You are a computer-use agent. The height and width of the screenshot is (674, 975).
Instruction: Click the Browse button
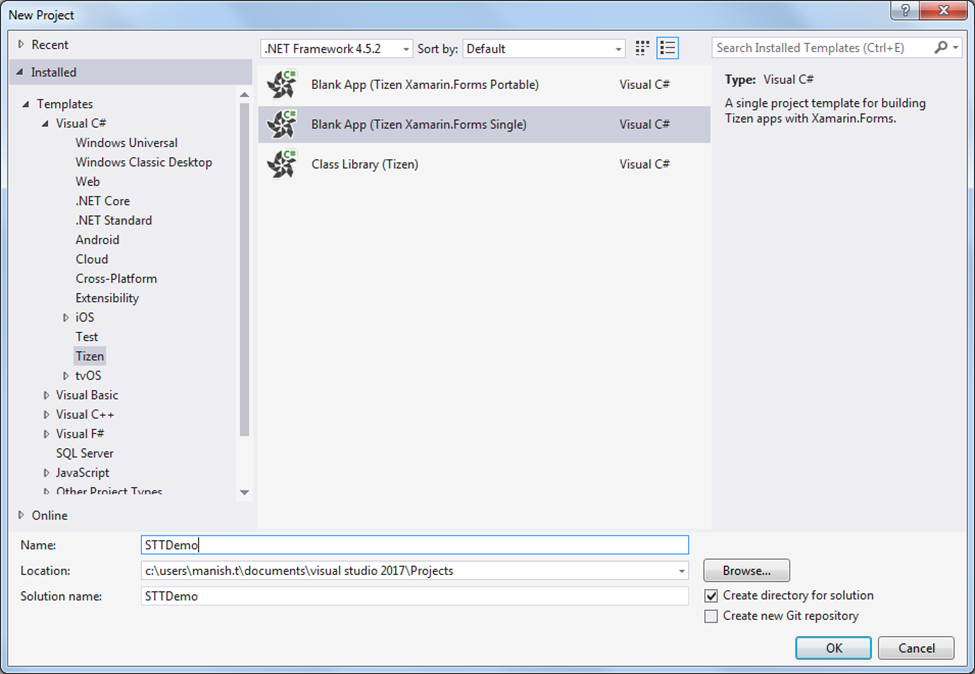coord(746,571)
